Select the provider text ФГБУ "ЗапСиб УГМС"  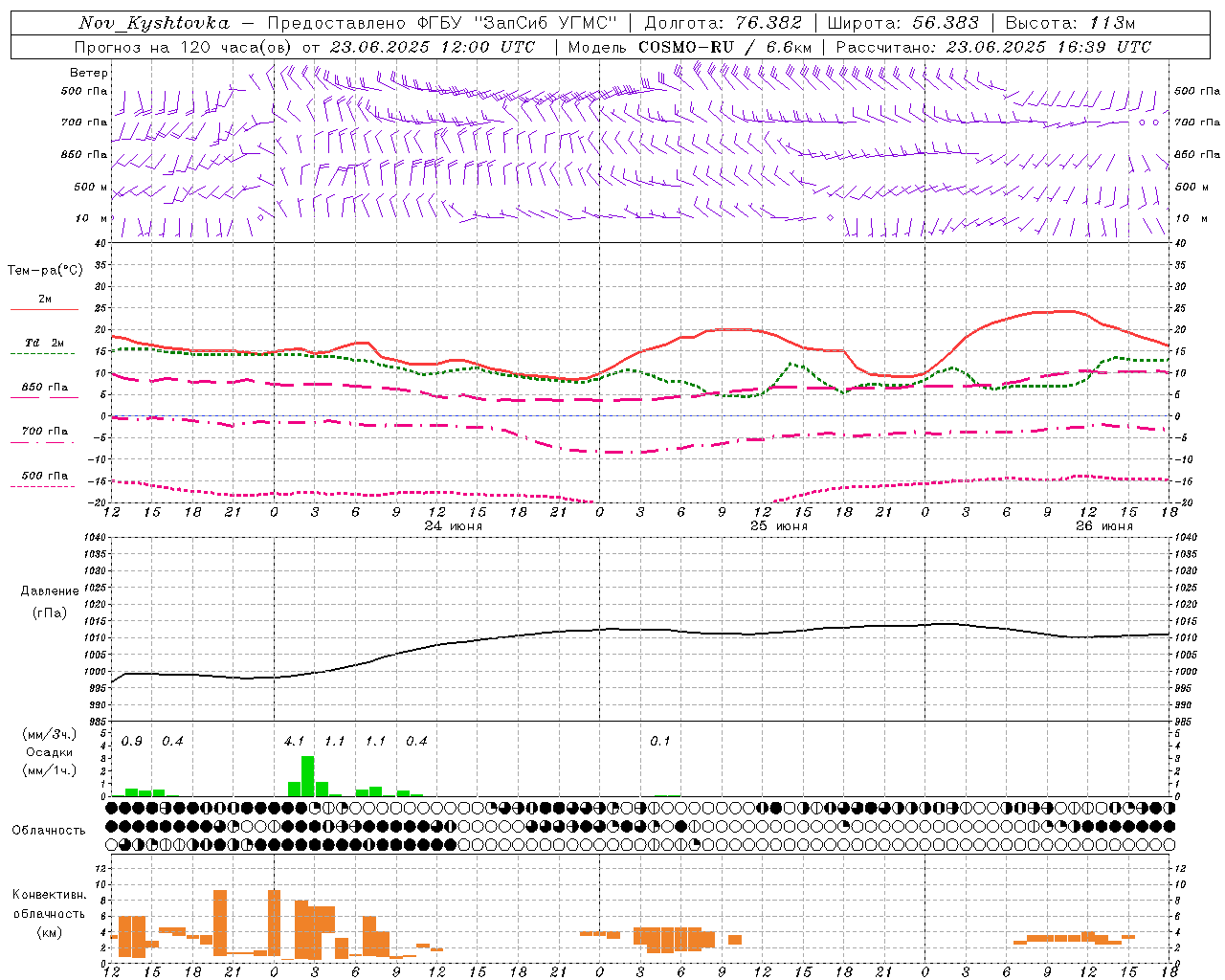click(518, 23)
